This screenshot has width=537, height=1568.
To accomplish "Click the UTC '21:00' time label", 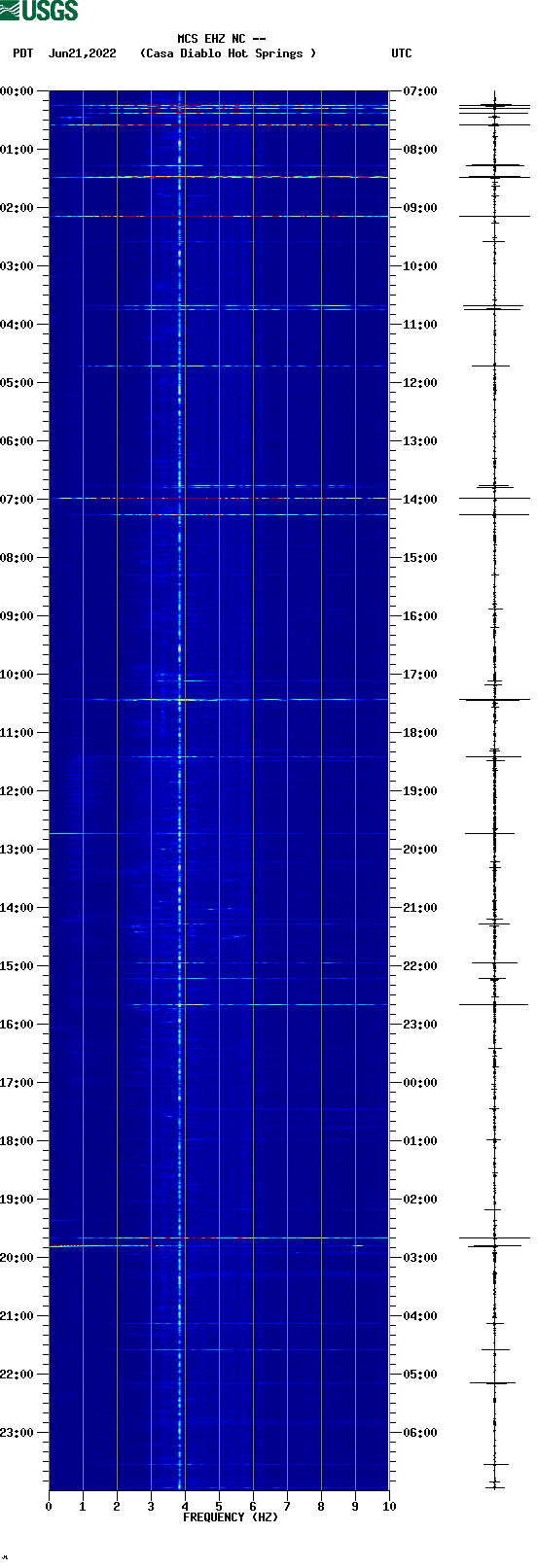I will [420, 908].
